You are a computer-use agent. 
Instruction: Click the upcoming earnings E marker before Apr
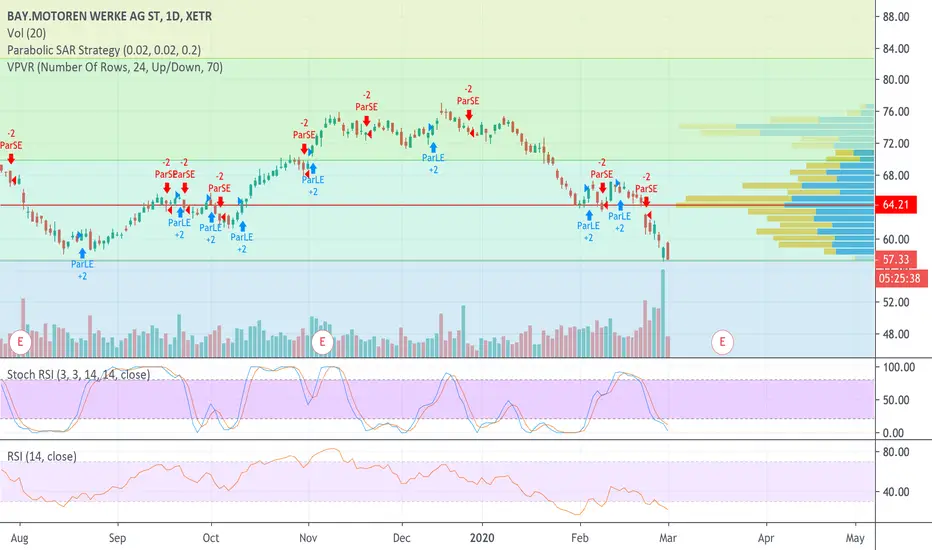[x=723, y=342]
